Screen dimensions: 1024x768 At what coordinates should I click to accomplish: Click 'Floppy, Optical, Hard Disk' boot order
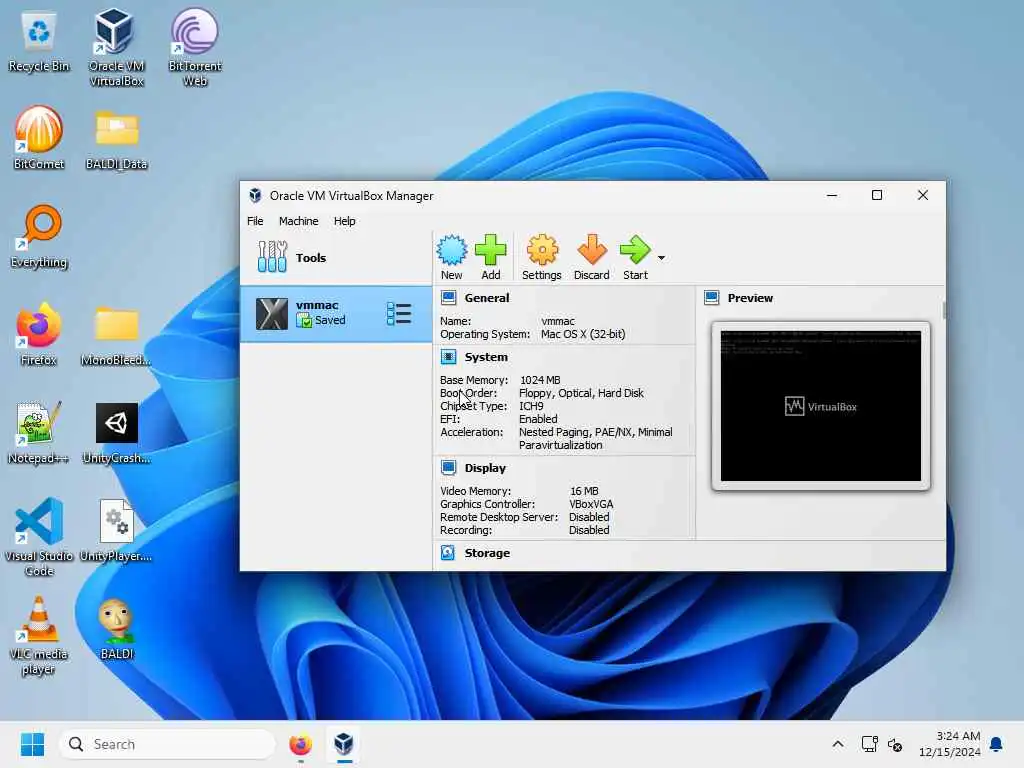coord(581,393)
